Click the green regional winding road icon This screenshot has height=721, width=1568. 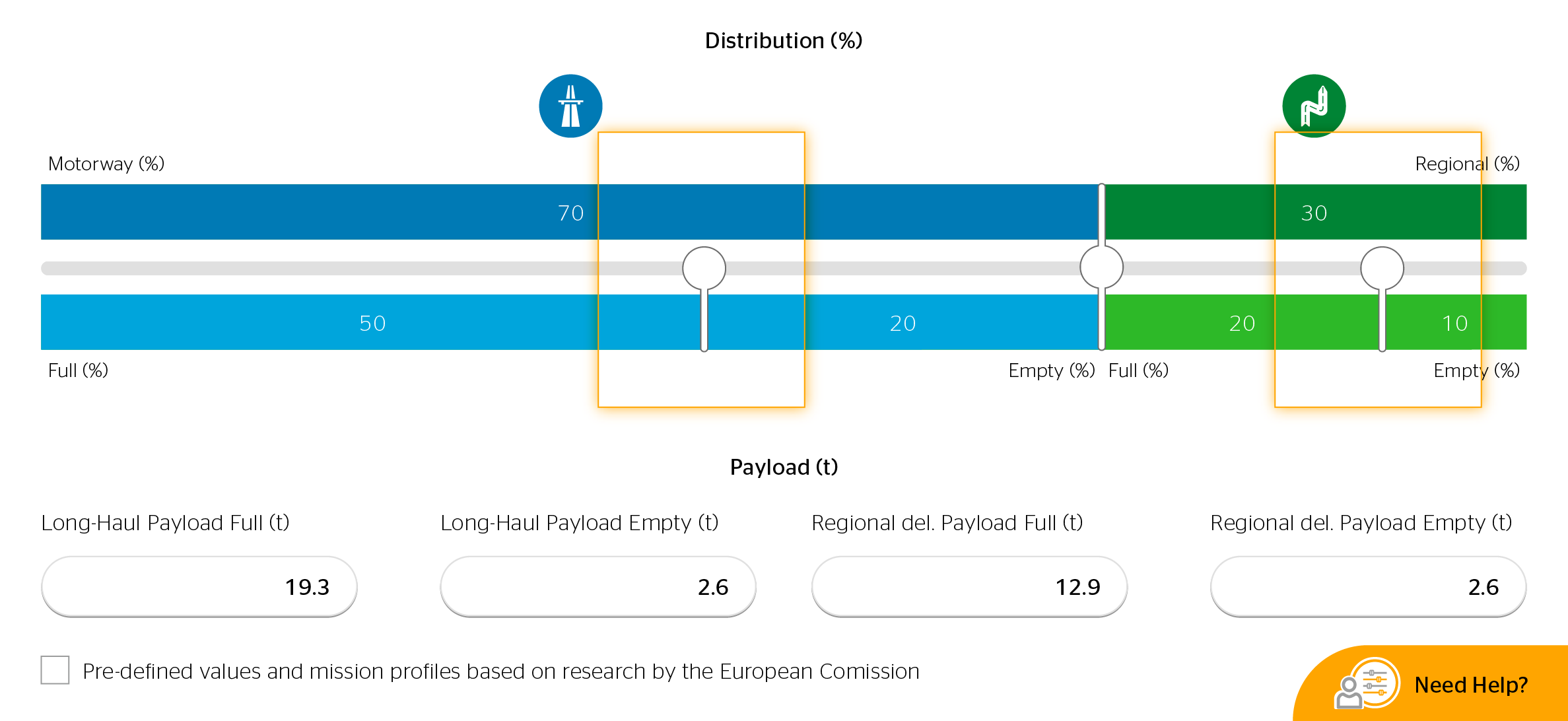pyautogui.click(x=1314, y=106)
